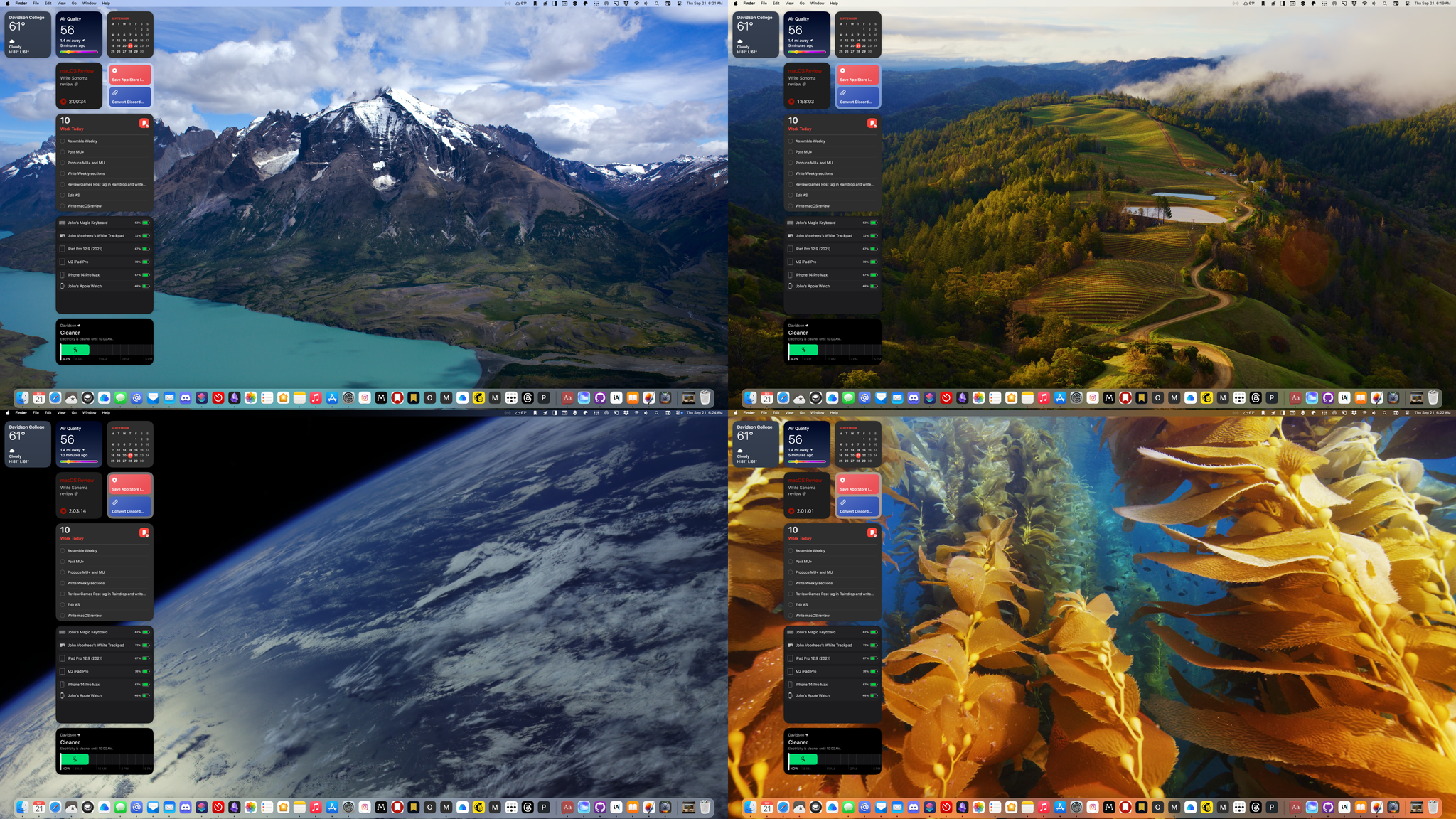Screen dimensions: 1456x819
Task: Open Window menu on kelp desktop
Action: coord(818,413)
